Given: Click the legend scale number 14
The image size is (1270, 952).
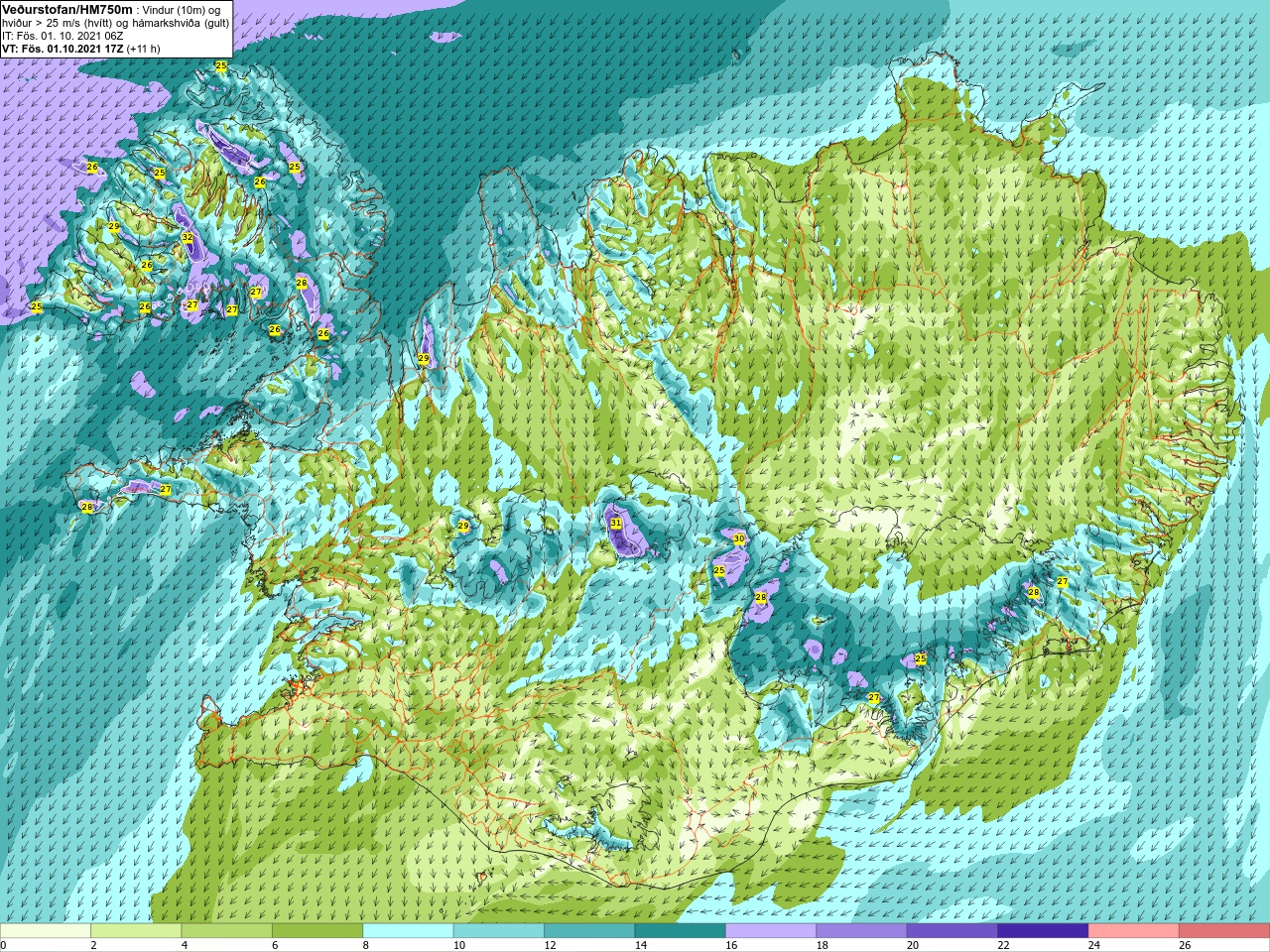Looking at the screenshot, I should point(640,945).
